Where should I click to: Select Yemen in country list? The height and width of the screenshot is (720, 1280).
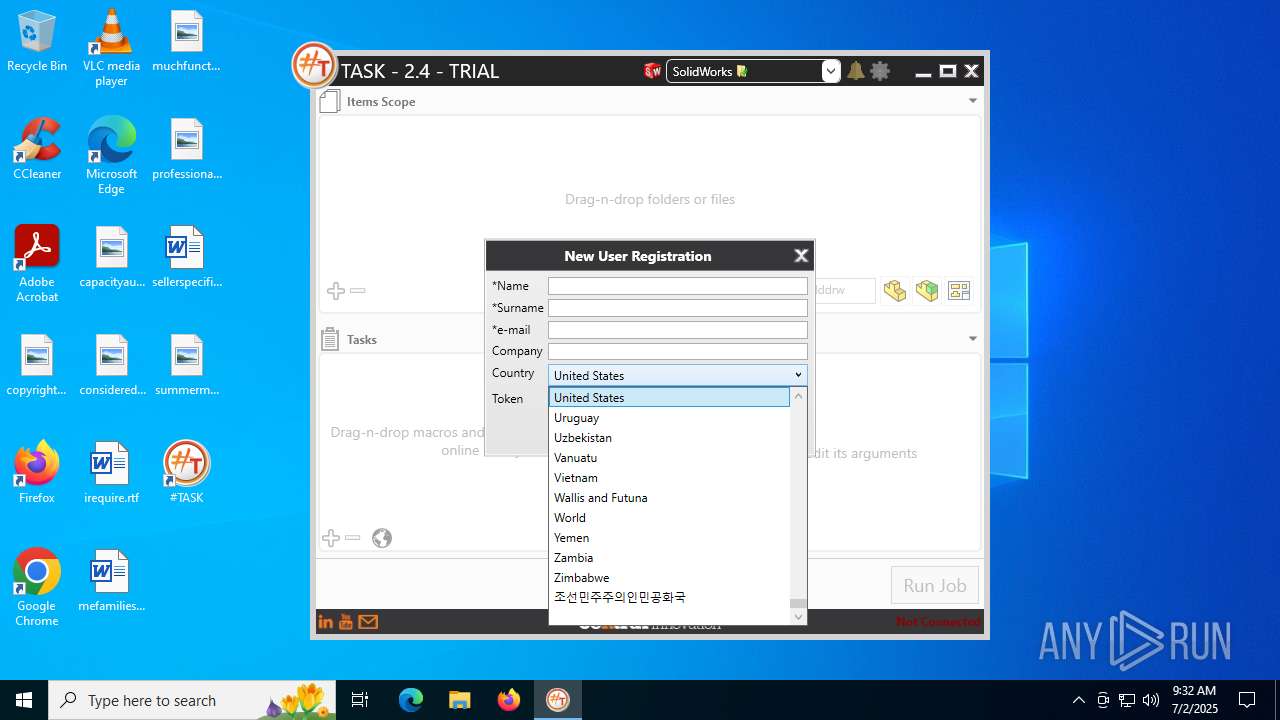coord(669,538)
